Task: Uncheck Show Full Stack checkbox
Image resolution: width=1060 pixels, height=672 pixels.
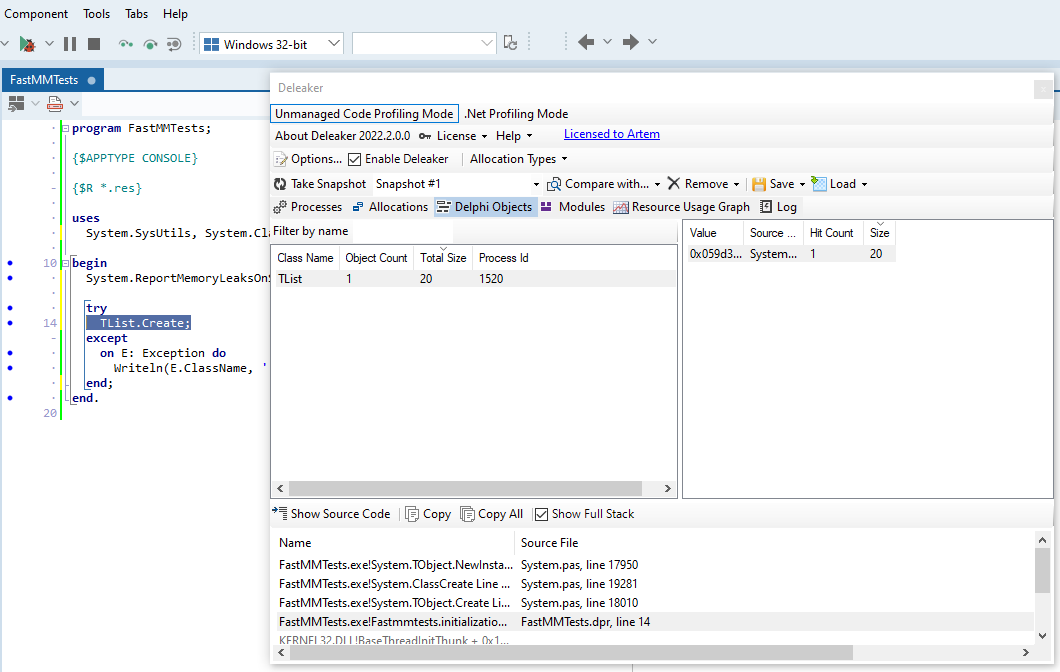Action: (x=542, y=514)
